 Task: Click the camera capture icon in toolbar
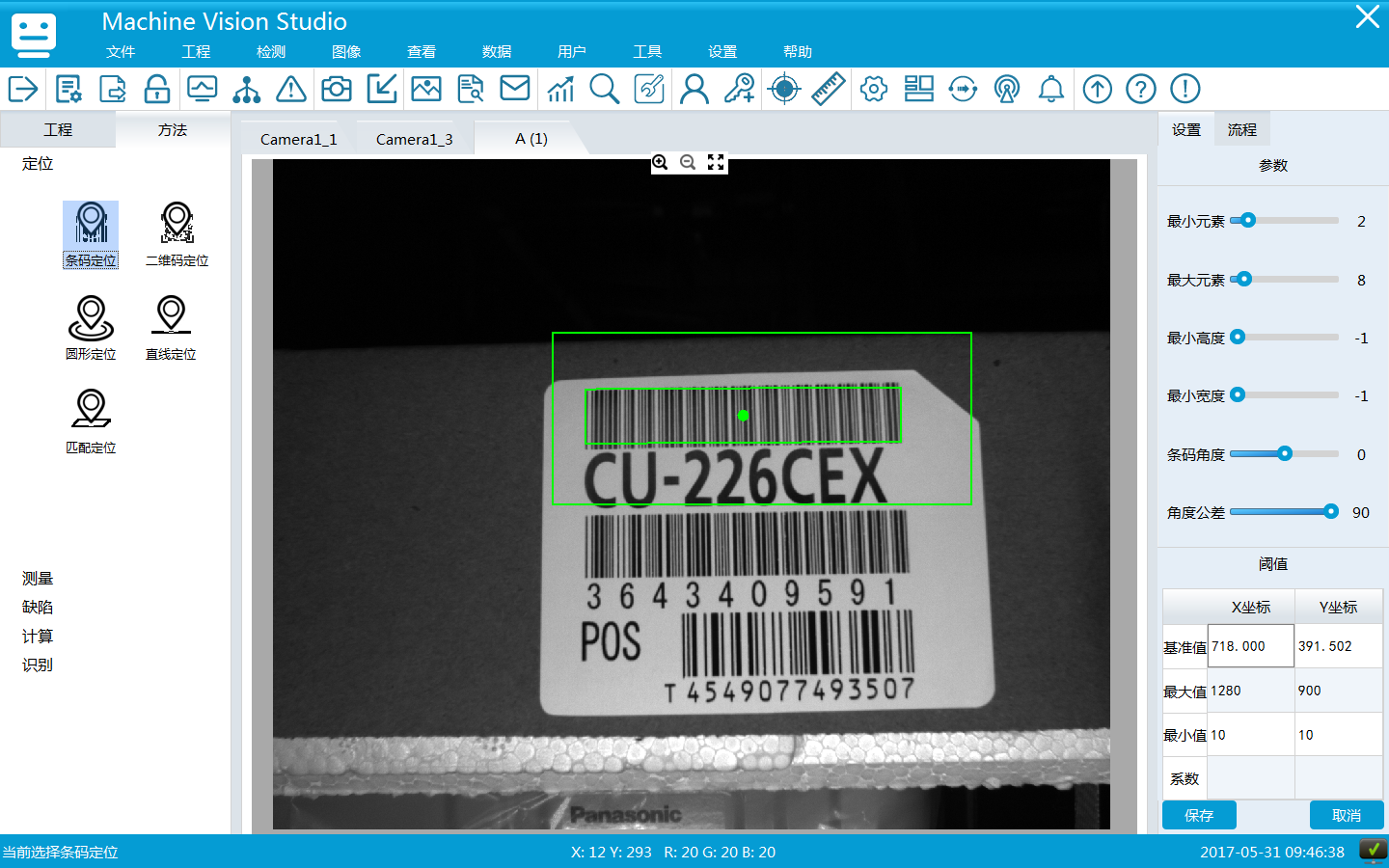coord(336,90)
